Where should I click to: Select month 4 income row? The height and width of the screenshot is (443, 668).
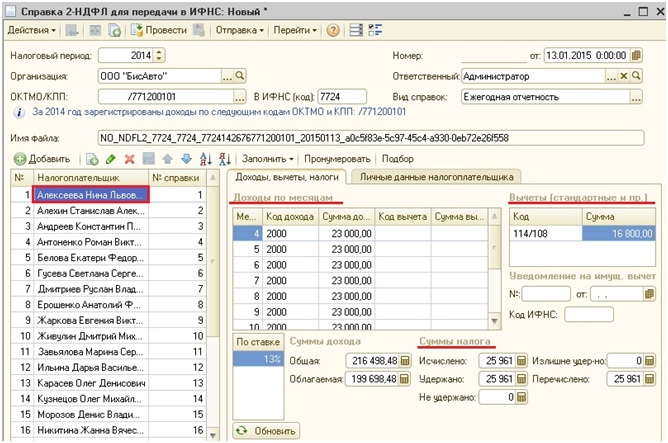(360, 233)
